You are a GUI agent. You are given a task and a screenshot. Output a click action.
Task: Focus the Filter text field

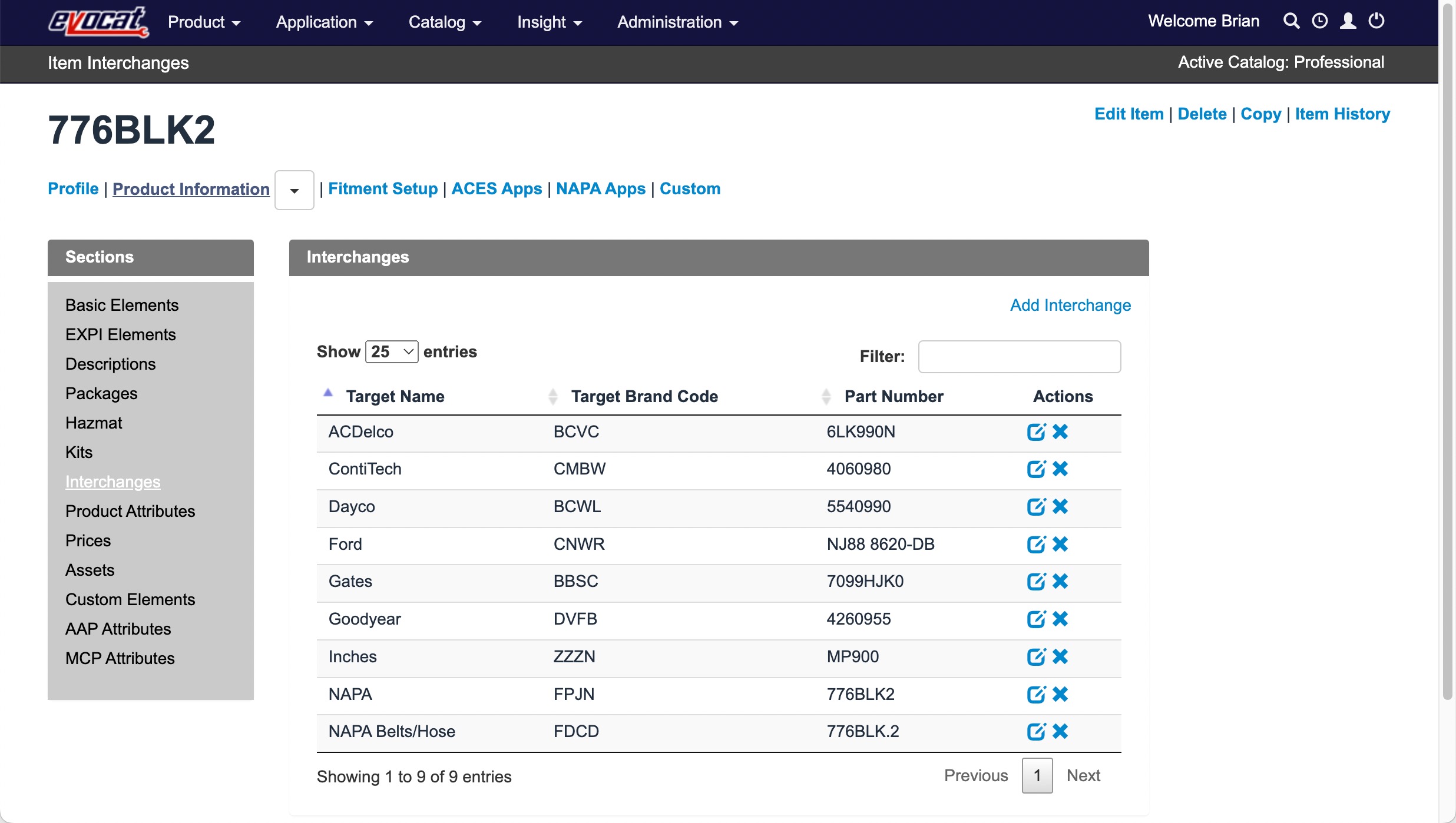click(x=1020, y=356)
